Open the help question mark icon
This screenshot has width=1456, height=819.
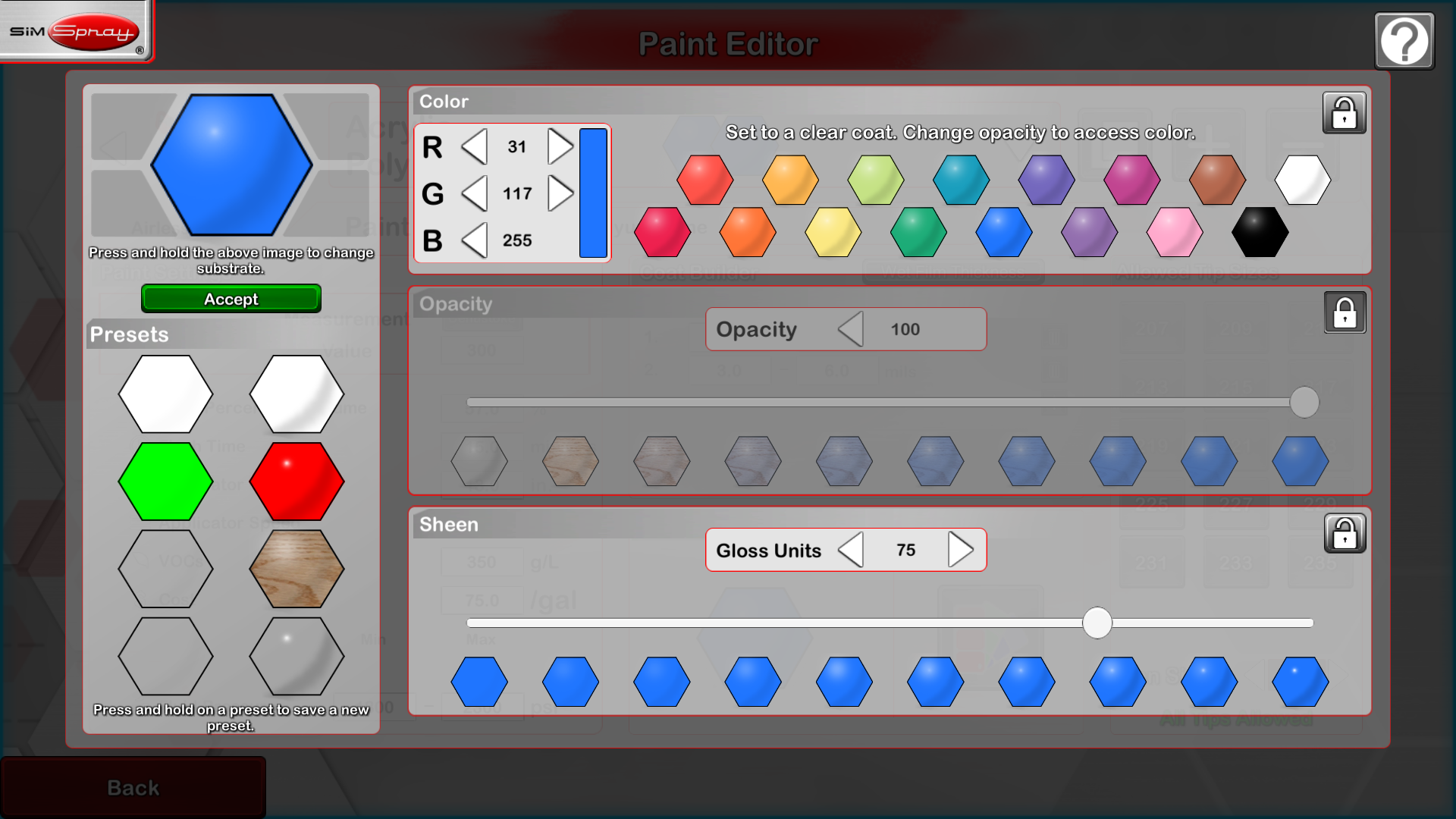[x=1404, y=42]
